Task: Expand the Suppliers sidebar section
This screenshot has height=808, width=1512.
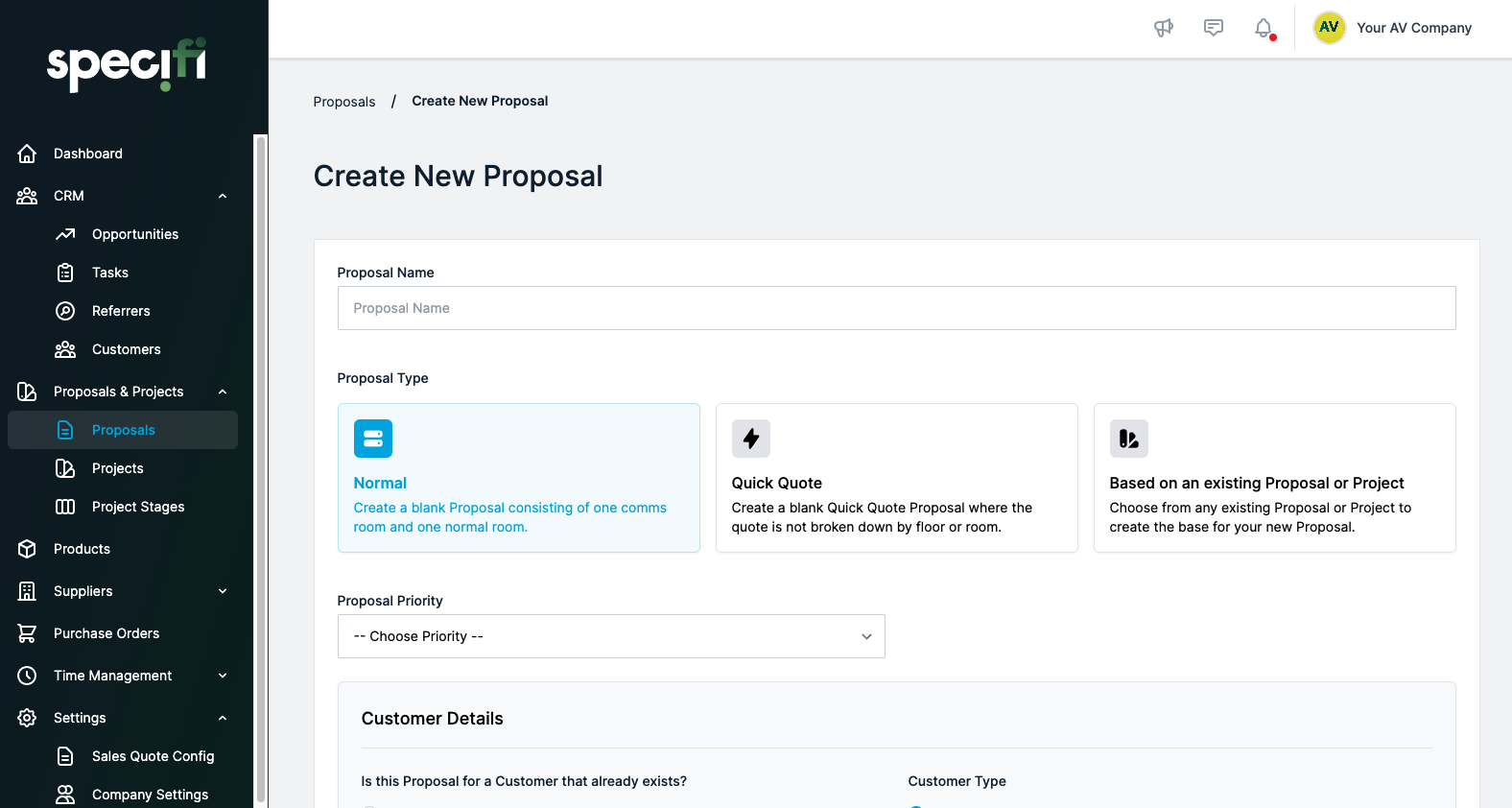Action: [x=223, y=591]
